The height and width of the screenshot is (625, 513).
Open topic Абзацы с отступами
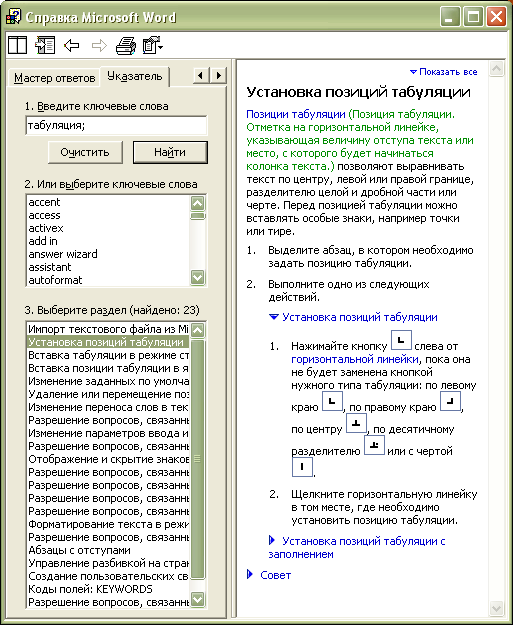click(108, 550)
